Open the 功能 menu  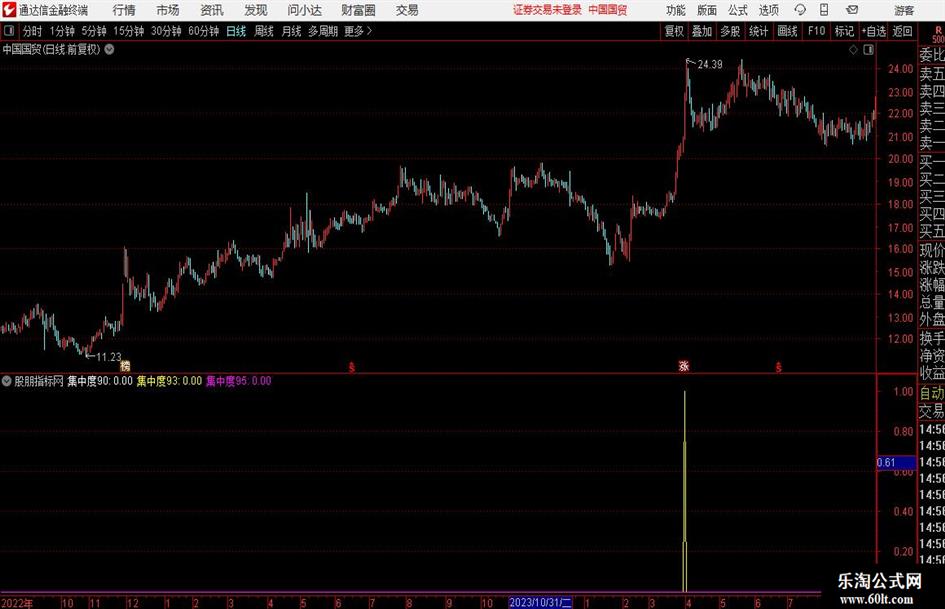[x=676, y=10]
